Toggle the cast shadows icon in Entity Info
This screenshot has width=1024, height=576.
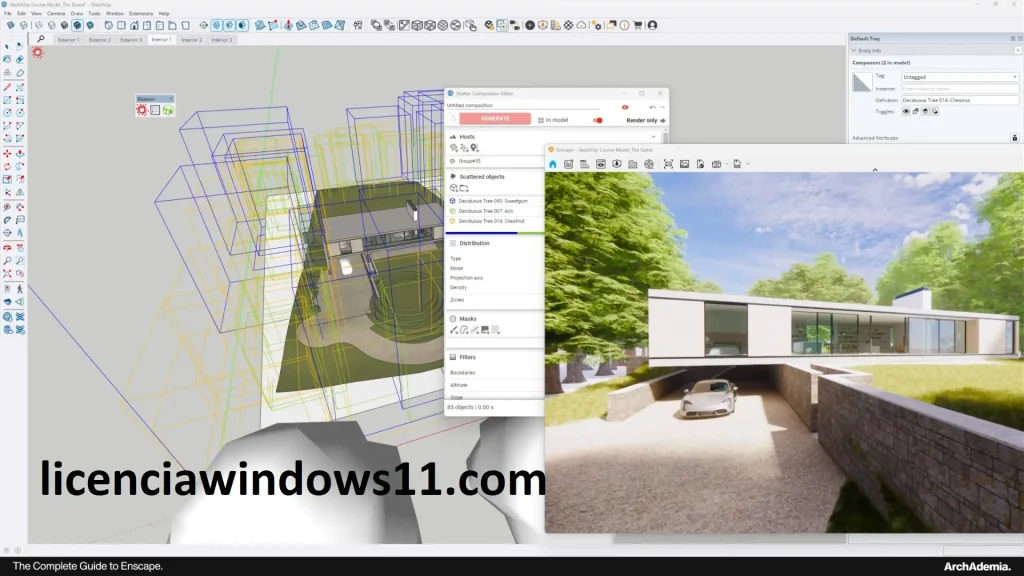935,112
